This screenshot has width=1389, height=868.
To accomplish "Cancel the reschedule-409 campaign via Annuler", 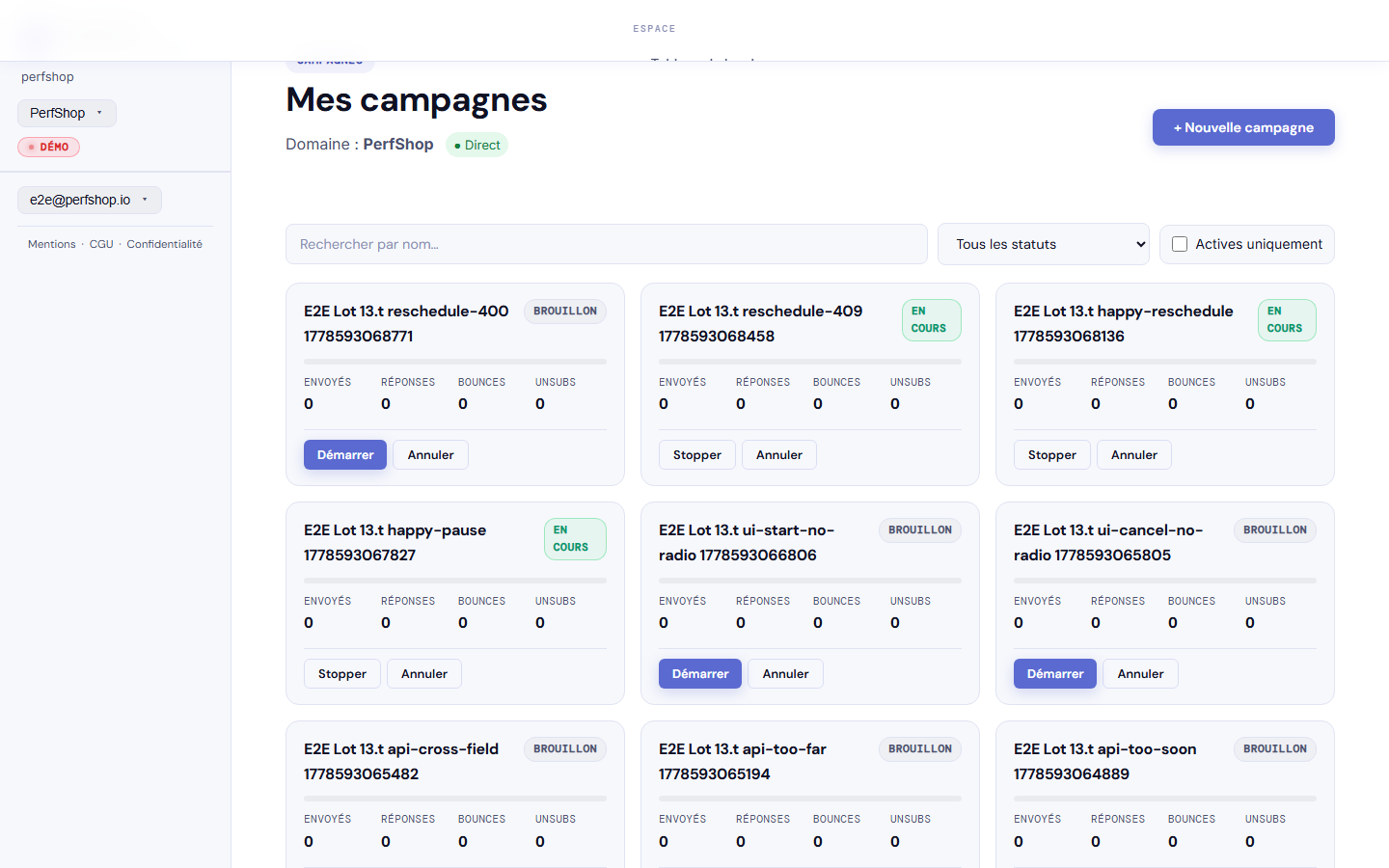I will coord(779,455).
